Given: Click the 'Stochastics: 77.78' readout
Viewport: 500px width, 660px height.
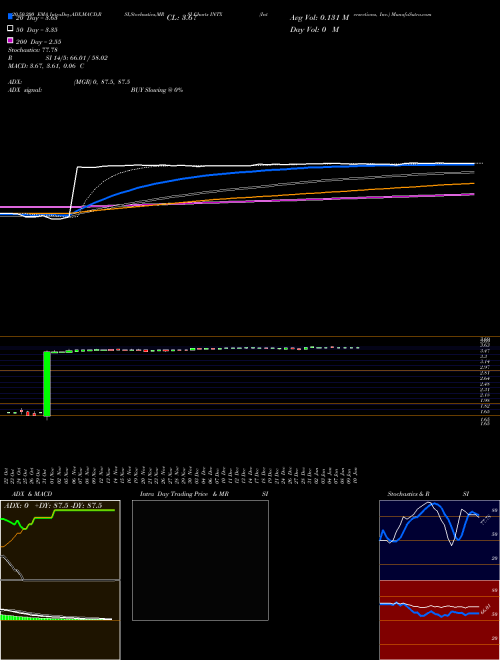Looking at the screenshot, I should coord(33,50).
